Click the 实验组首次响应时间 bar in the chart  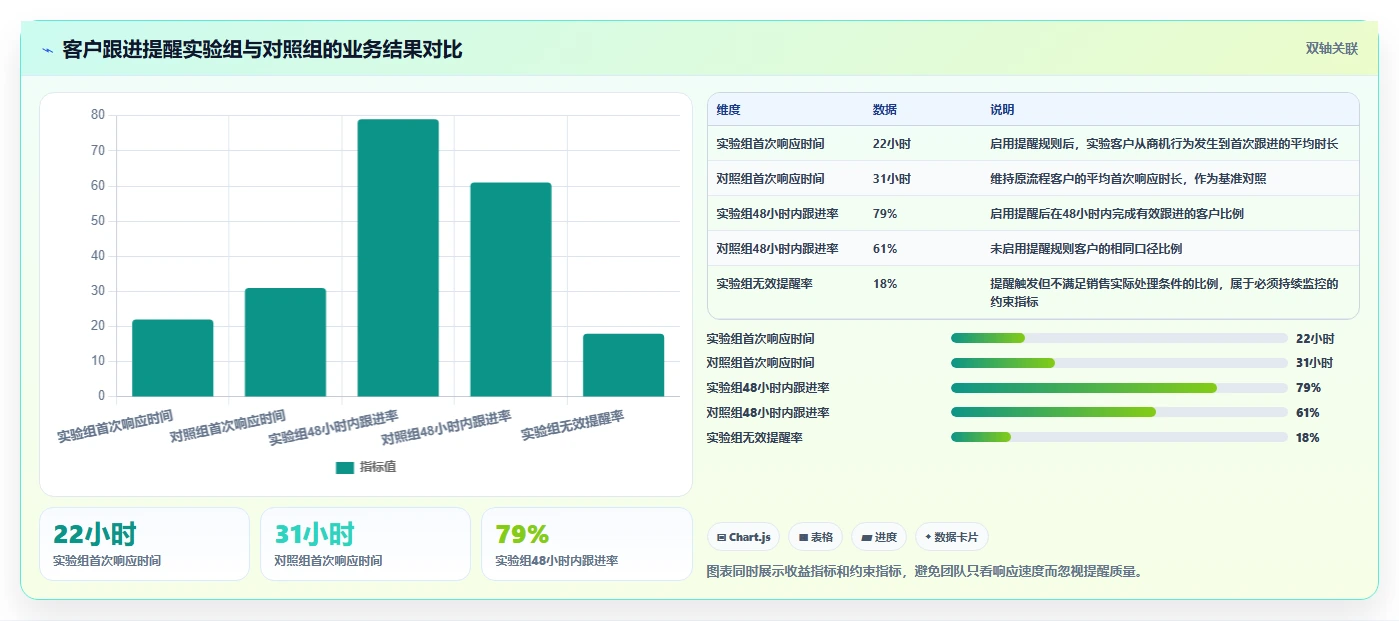tap(173, 358)
